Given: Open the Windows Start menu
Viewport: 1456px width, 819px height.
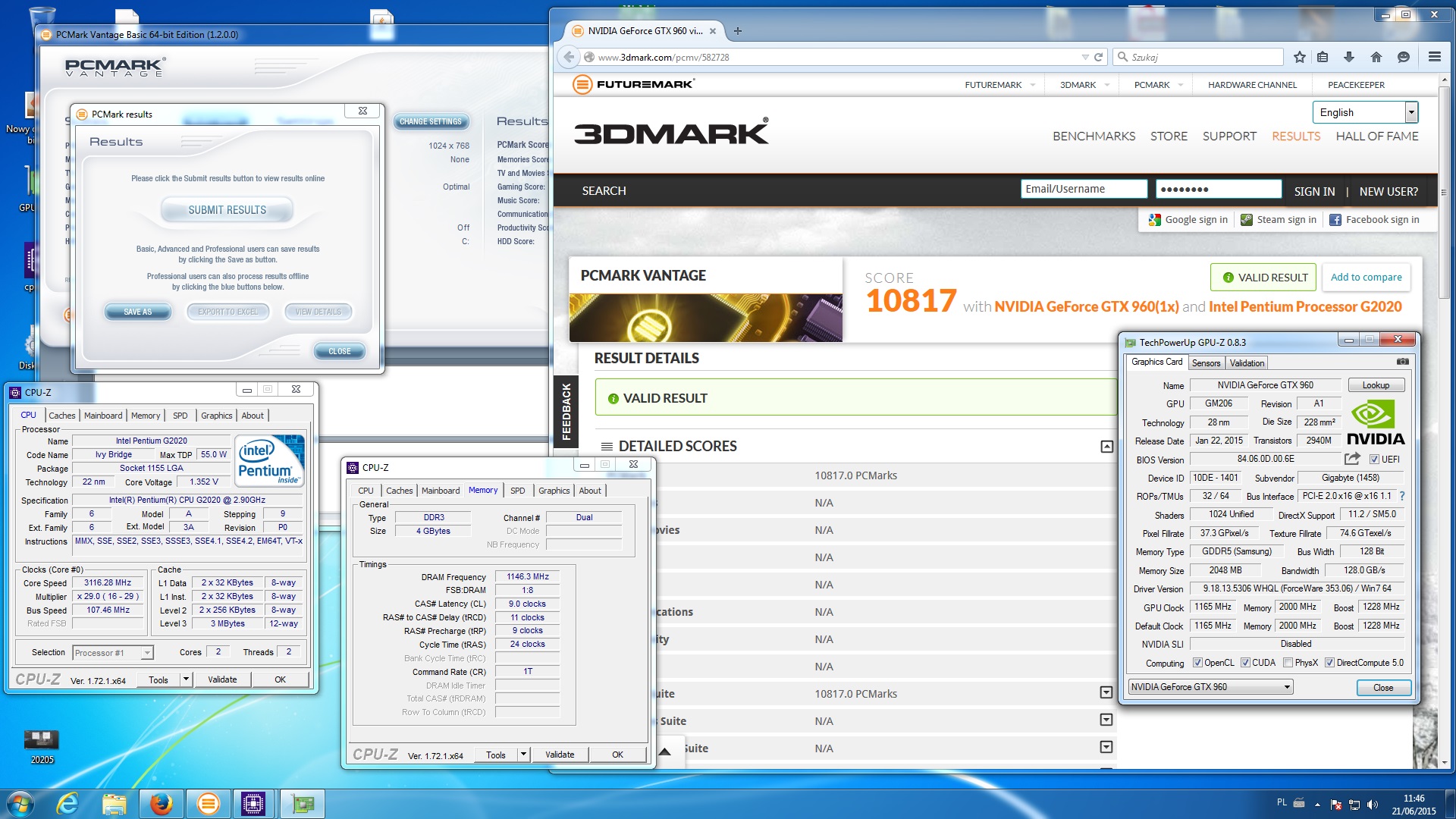Looking at the screenshot, I should click(20, 804).
